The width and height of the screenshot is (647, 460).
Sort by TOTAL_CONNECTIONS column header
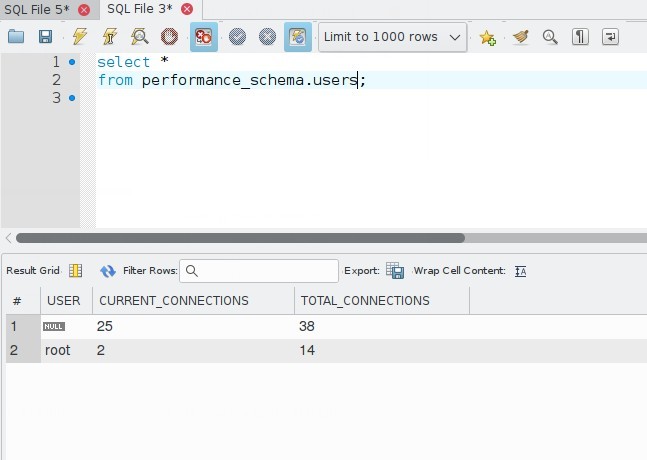coord(382,301)
